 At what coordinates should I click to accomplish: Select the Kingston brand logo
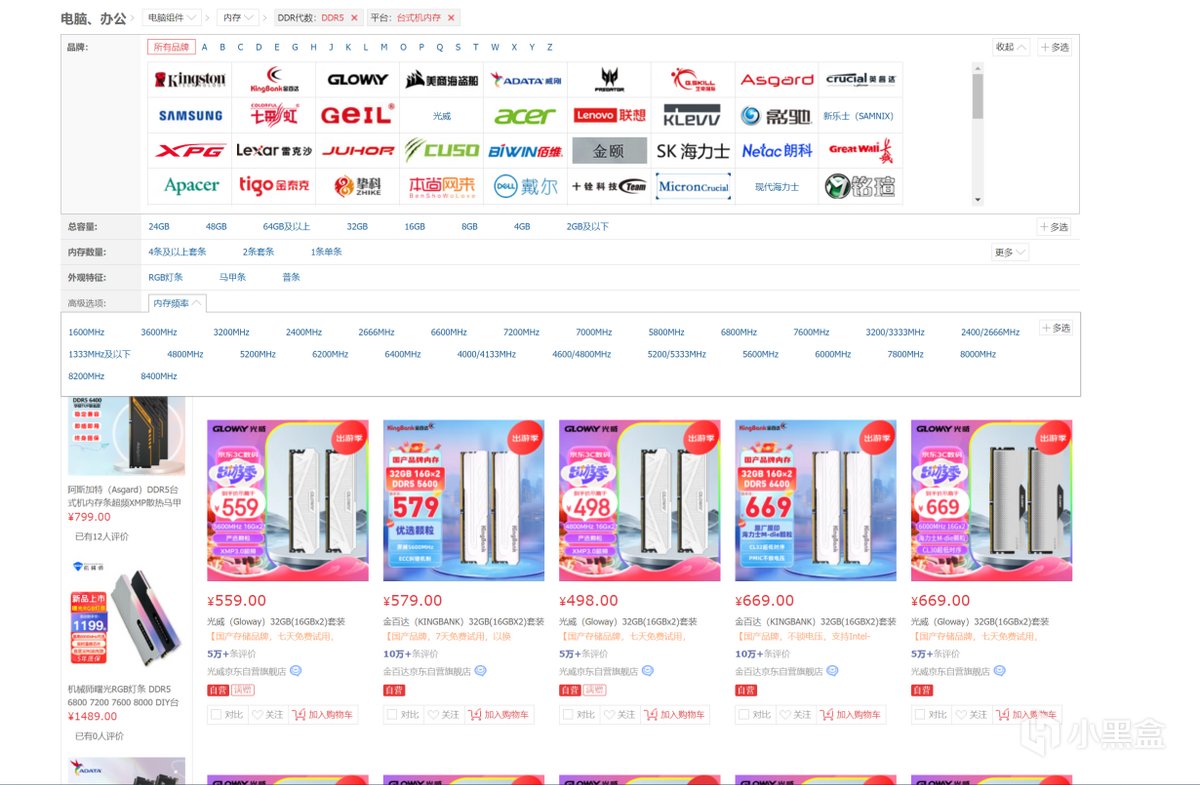(x=190, y=80)
